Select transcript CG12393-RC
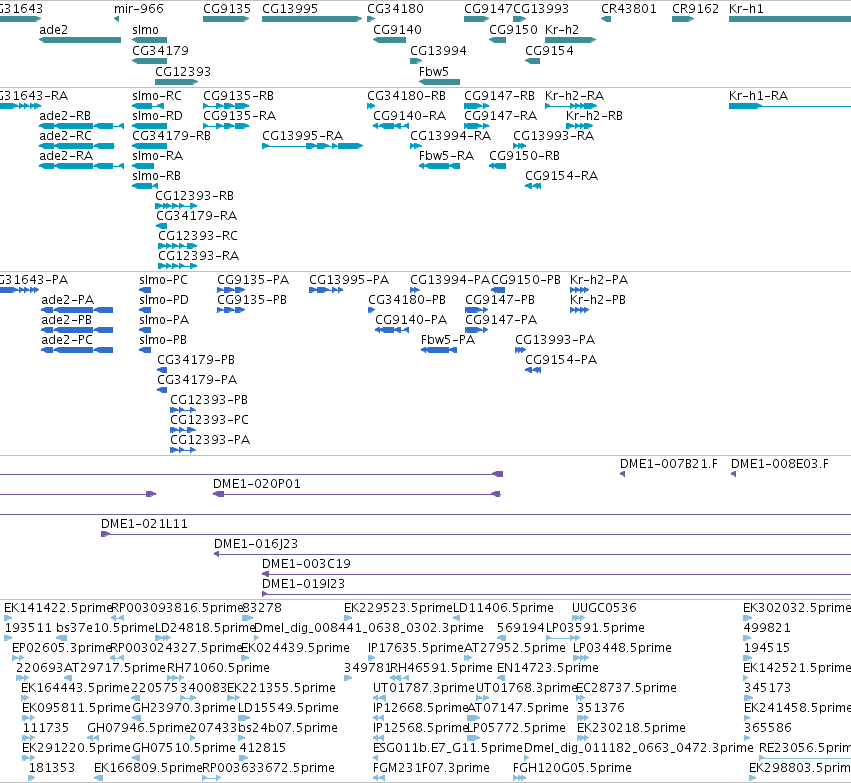Screen dimensions: 851x783 198,235
